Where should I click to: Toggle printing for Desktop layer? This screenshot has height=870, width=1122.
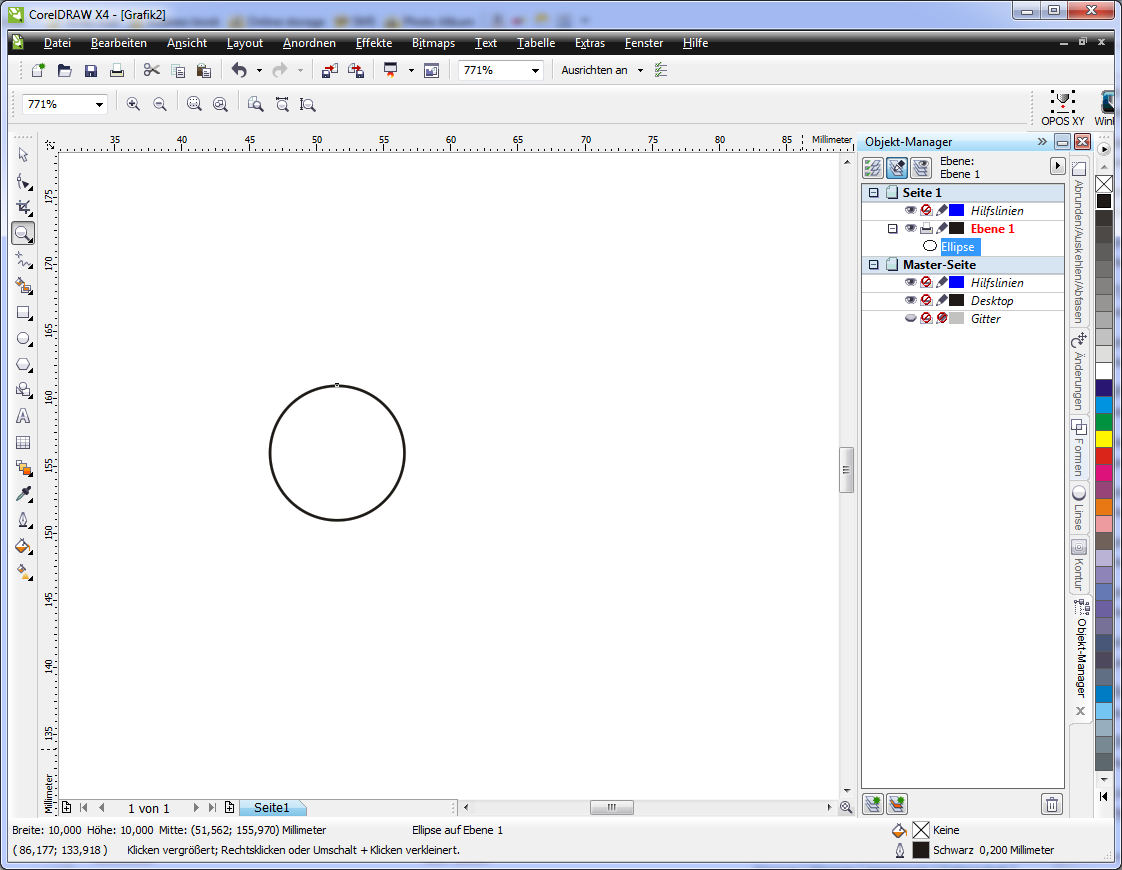coord(926,301)
